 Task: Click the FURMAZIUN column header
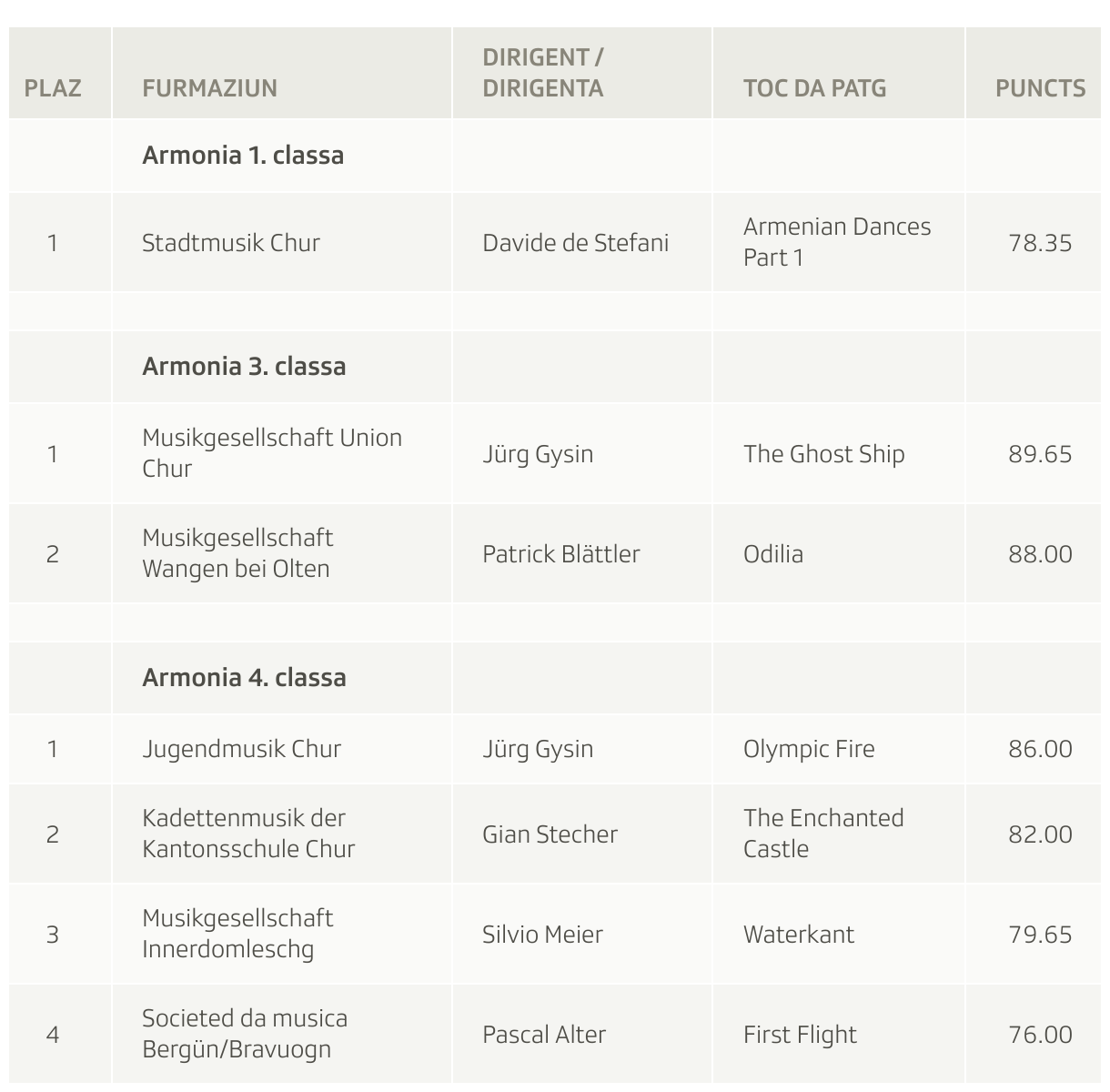[x=209, y=88]
